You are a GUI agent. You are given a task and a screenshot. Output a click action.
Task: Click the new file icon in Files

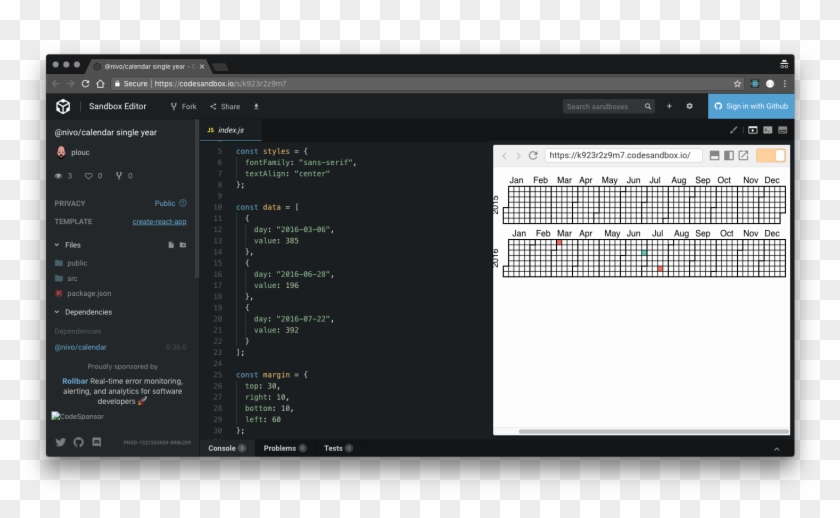click(x=171, y=244)
